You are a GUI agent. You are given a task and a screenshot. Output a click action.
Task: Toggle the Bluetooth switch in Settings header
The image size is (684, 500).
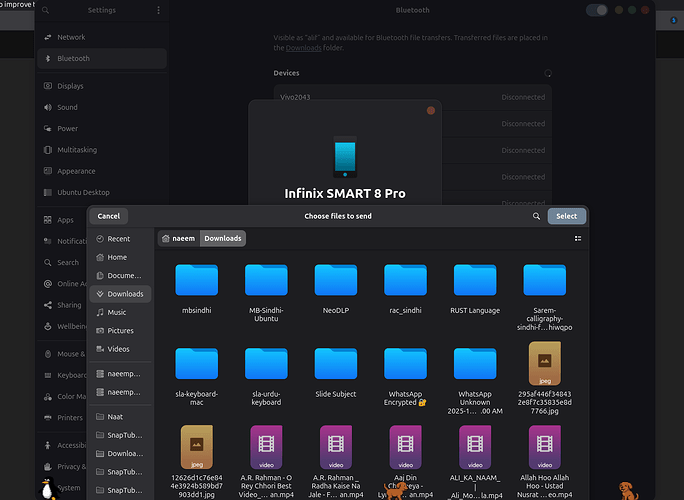596,10
